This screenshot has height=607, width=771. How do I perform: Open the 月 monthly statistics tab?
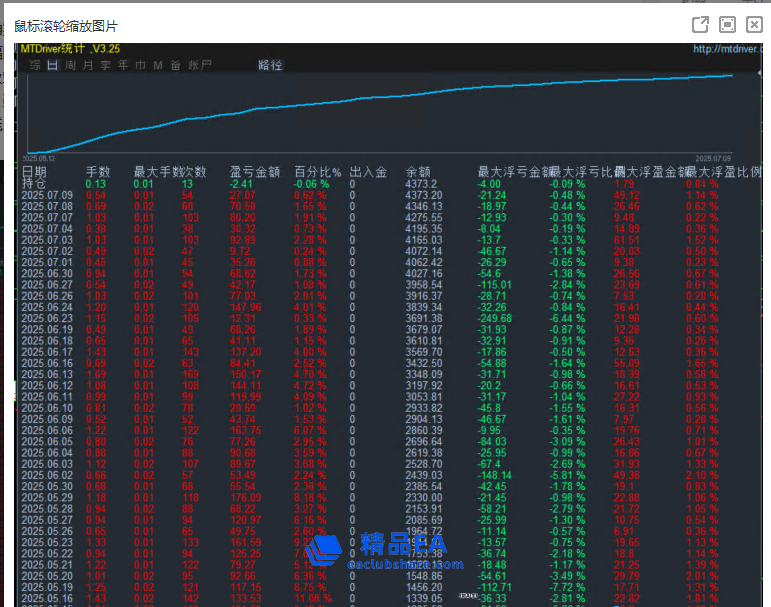click(88, 65)
